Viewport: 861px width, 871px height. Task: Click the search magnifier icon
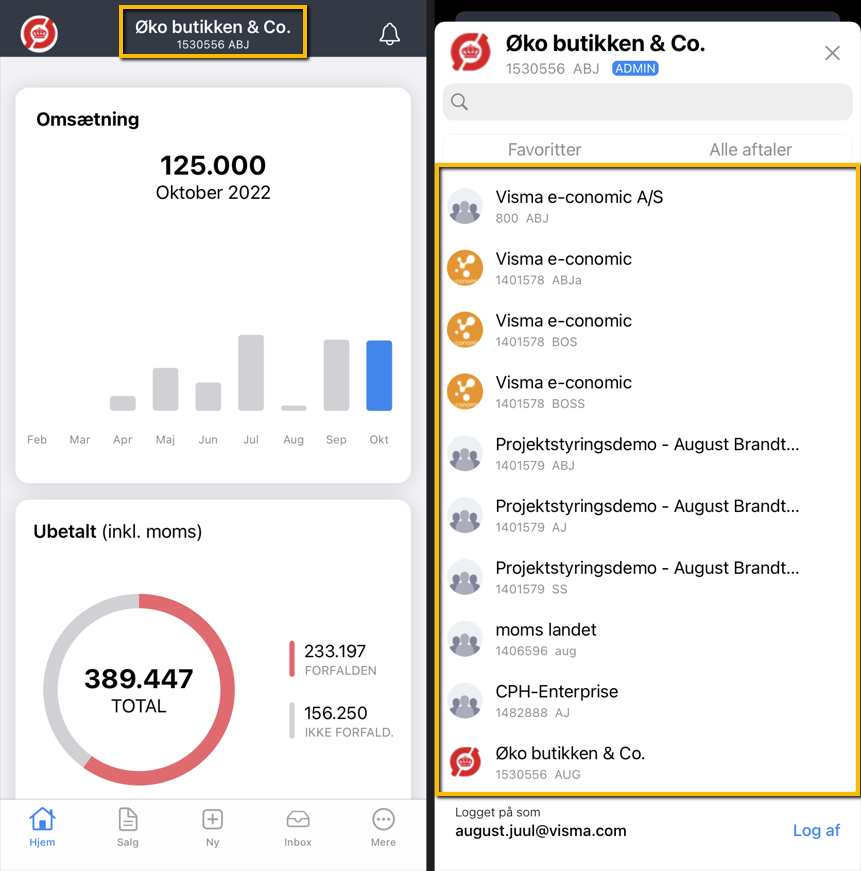(x=460, y=101)
